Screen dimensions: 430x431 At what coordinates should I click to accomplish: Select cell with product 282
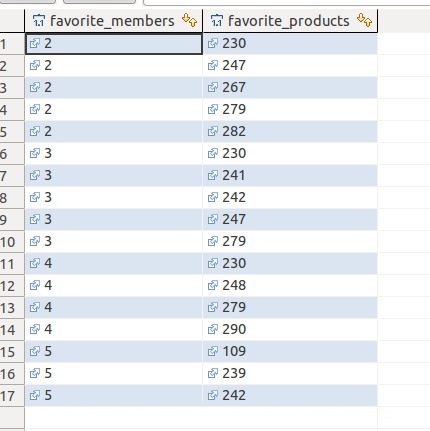click(290, 132)
